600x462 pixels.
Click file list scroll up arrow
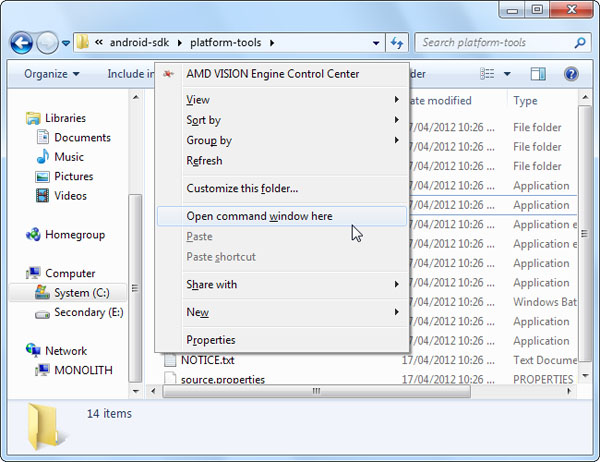click(x=585, y=97)
